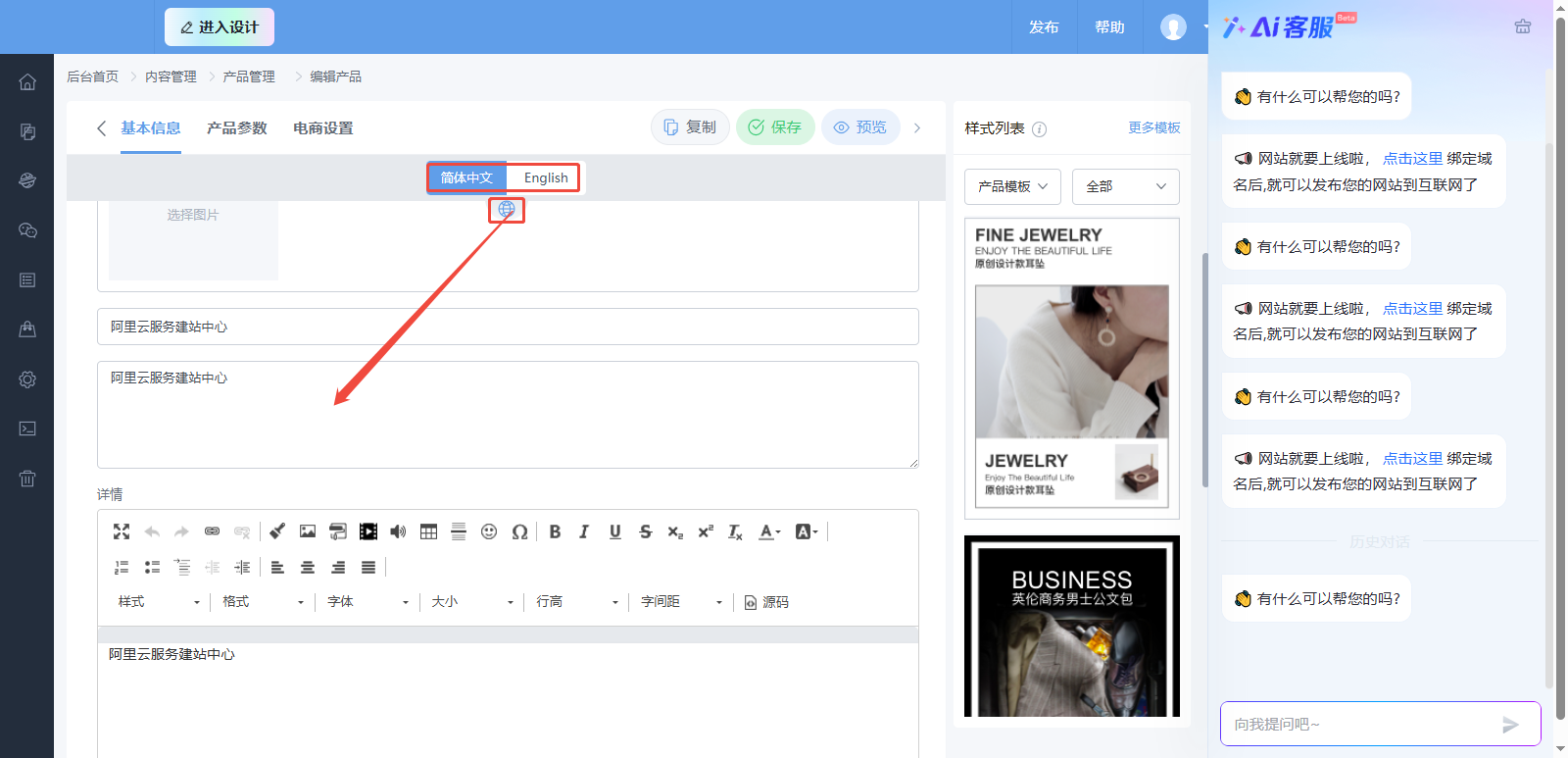Open the 字间距 letter spacing dropdown
Viewport: 1568px width, 758px height.
point(683,602)
